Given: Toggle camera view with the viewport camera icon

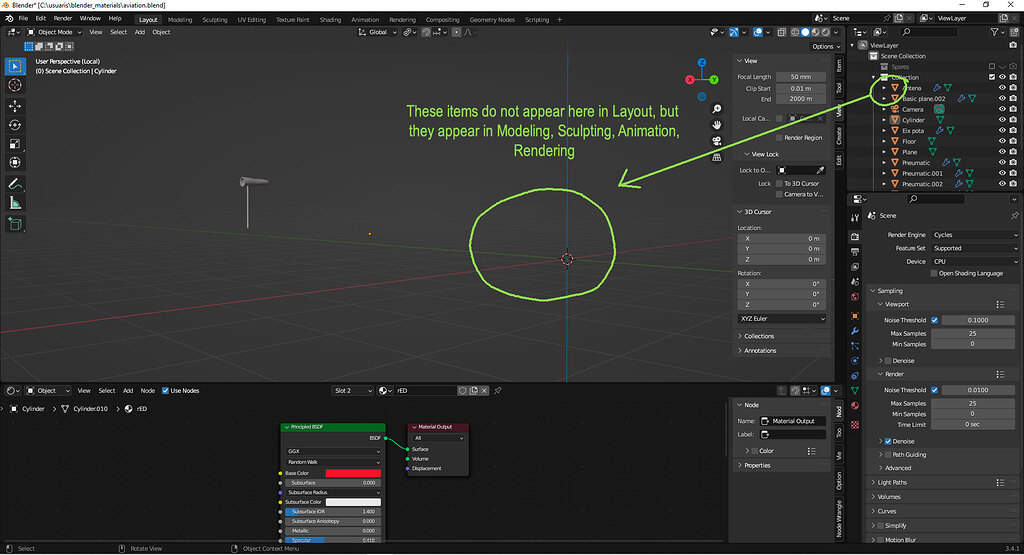Looking at the screenshot, I should (x=717, y=140).
